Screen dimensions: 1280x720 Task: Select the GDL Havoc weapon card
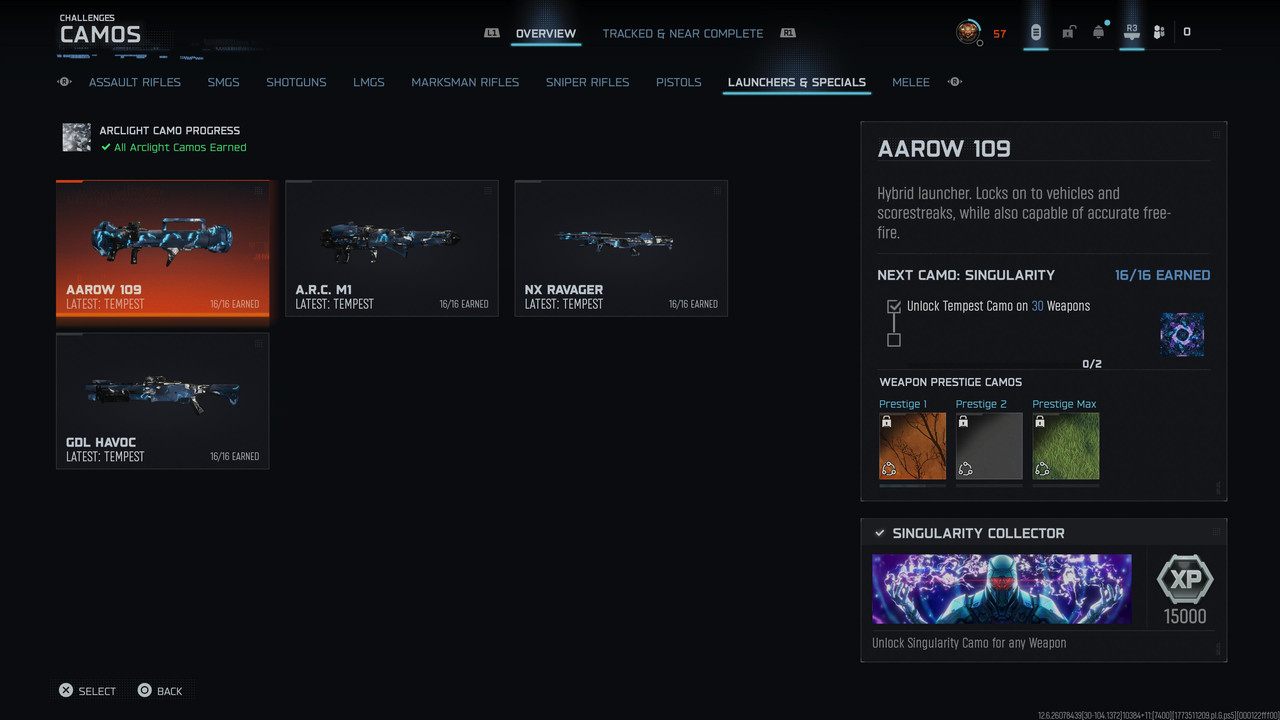pos(163,401)
